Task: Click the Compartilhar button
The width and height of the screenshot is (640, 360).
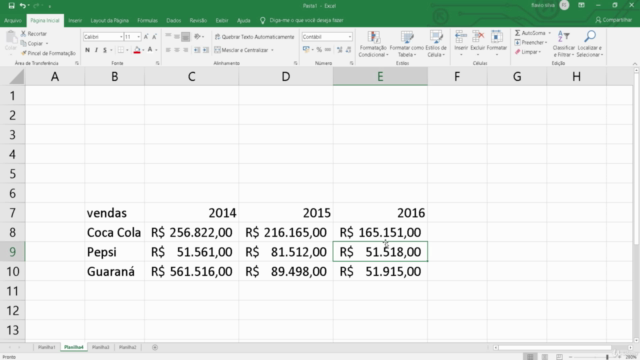Action: click(x=613, y=20)
